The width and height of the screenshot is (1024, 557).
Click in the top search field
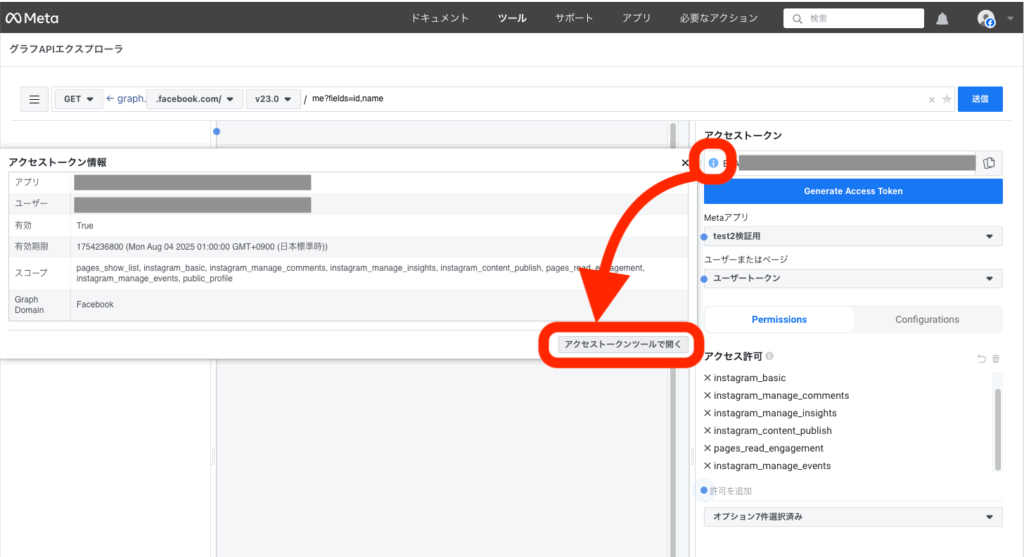pyautogui.click(x=853, y=18)
